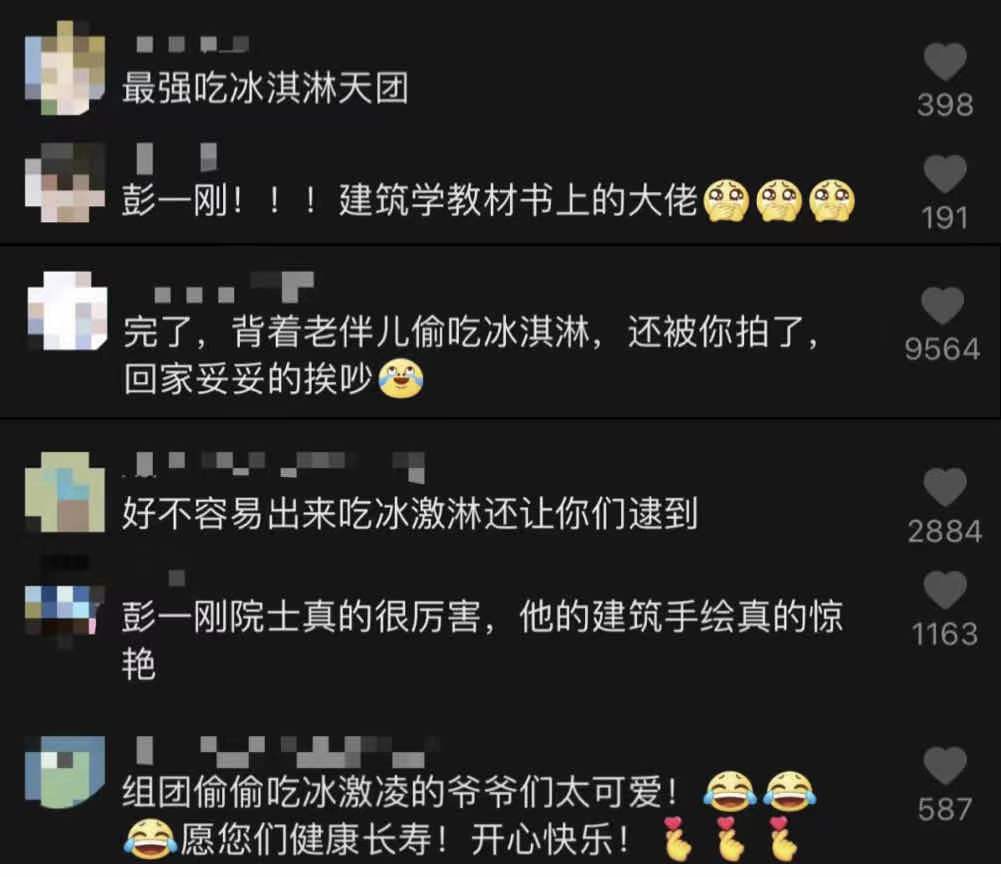Open white avatar beside 完了 comment
The width and height of the screenshot is (1001, 877).
pos(68,311)
